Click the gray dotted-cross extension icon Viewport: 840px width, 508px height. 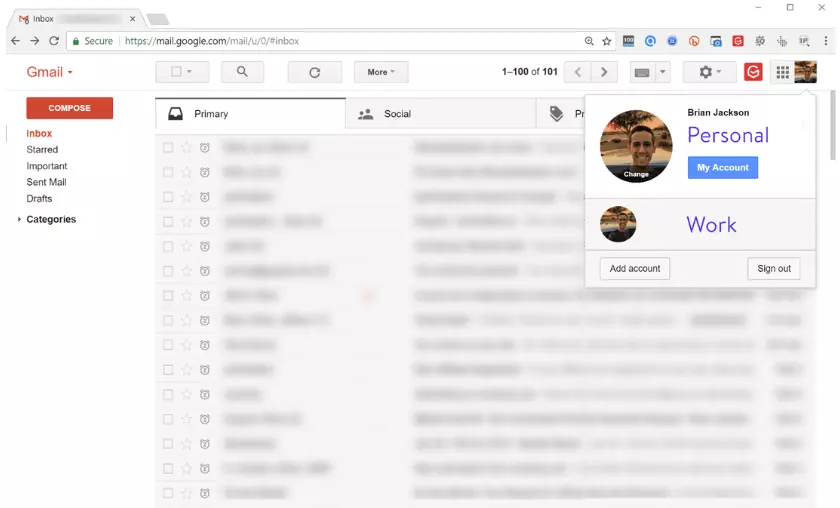[782, 41]
